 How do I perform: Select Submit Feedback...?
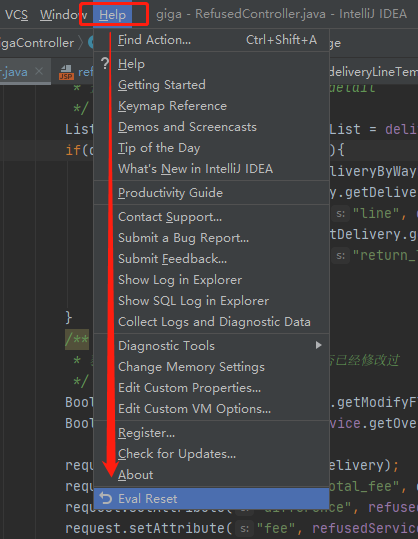click(x=212, y=259)
